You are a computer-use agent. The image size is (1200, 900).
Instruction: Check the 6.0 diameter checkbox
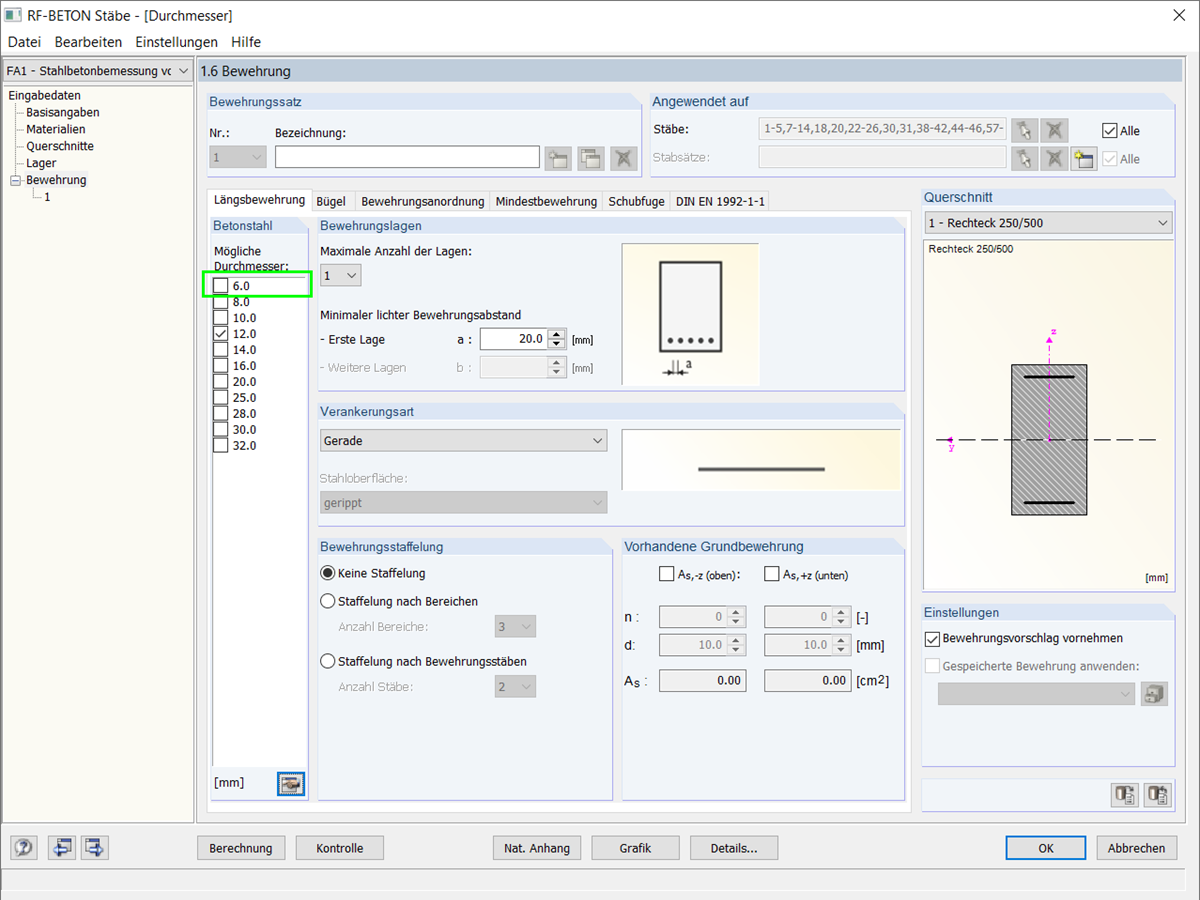221,286
